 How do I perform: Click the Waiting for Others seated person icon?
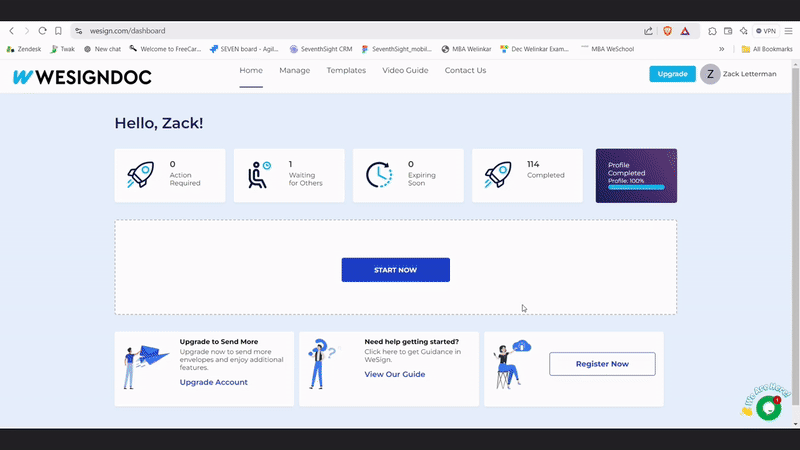click(260, 175)
